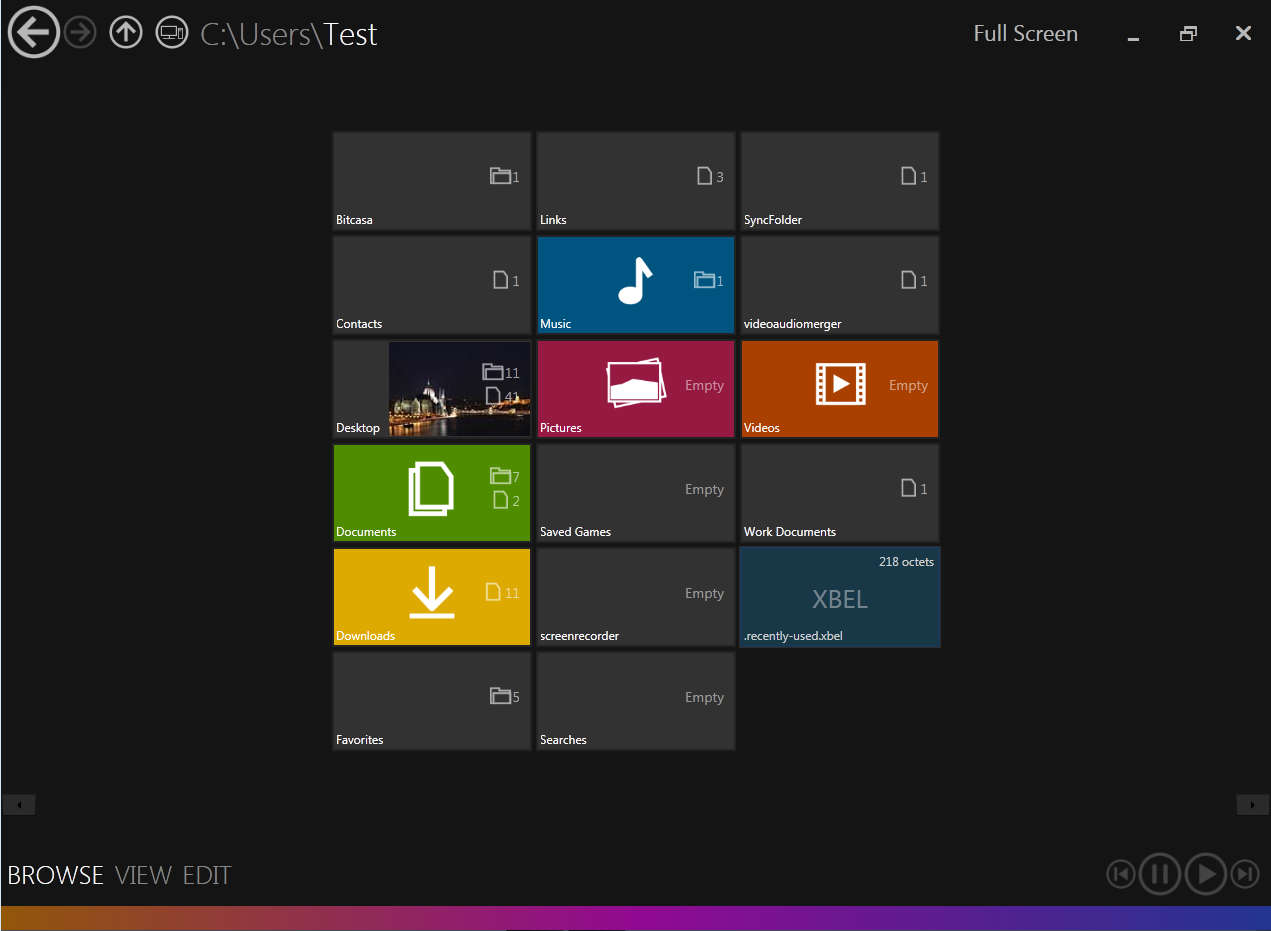The image size is (1271, 931).
Task: Click the file count icon on SyncFolder
Action: (x=908, y=176)
